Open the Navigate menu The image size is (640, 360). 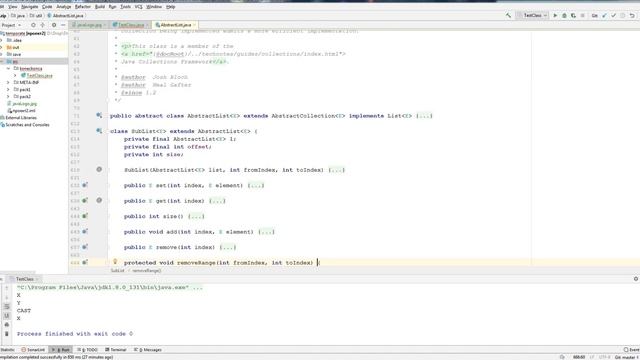pos(29,7)
